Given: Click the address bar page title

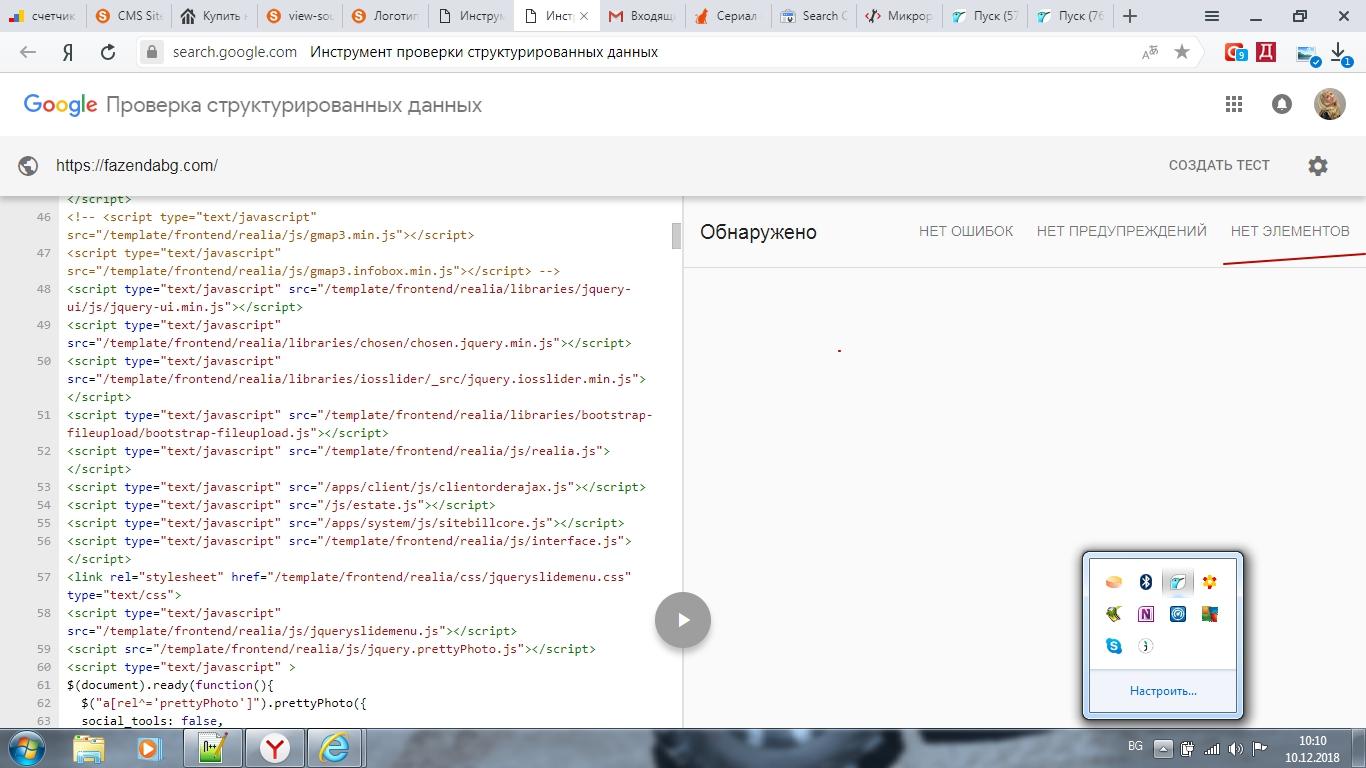Looking at the screenshot, I should (x=484, y=52).
